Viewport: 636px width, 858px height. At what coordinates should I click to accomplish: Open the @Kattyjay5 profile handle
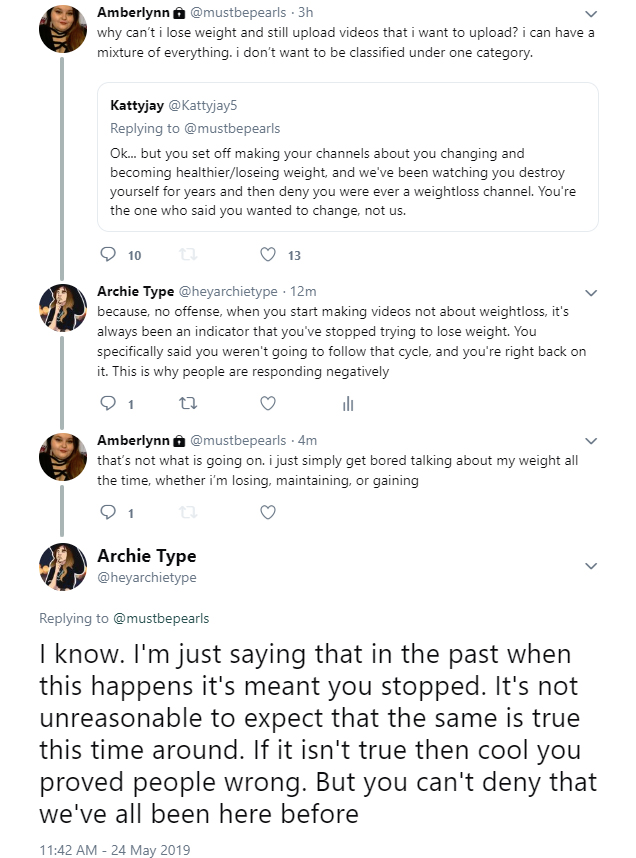point(203,106)
